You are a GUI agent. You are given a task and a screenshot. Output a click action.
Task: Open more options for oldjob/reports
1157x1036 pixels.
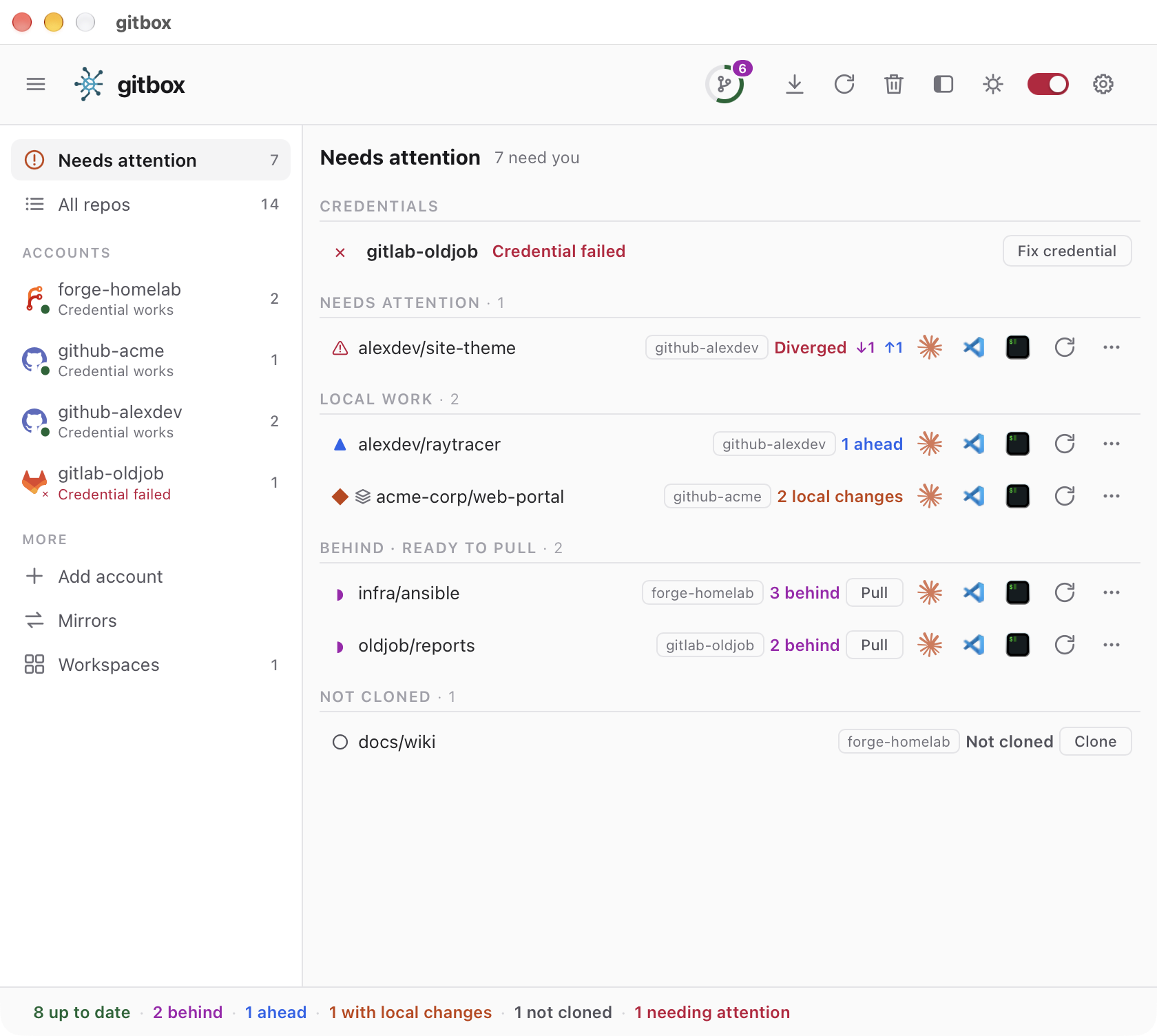1112,645
